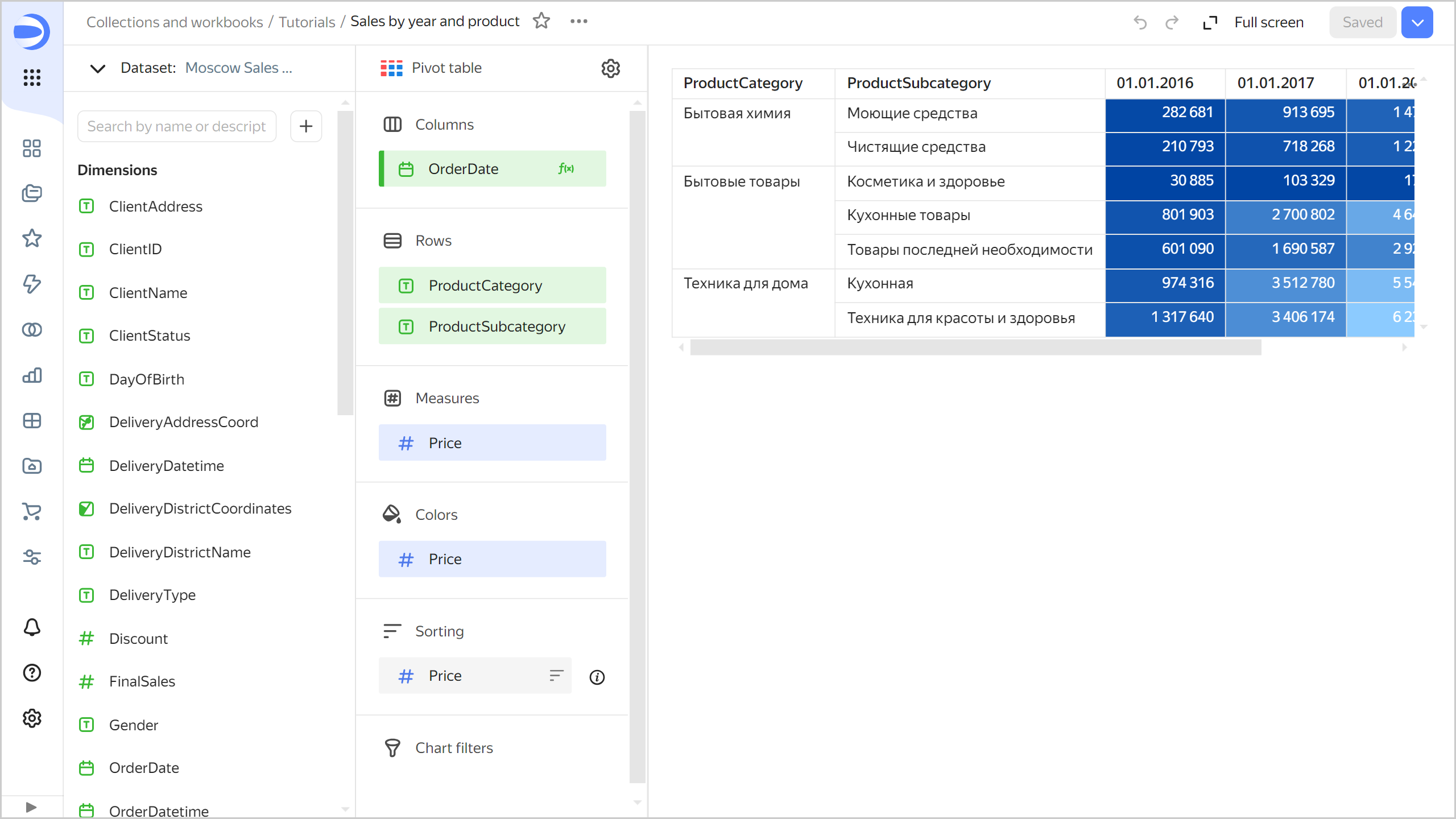This screenshot has height=819, width=1456.
Task: Open Collections and workbooks breadcrumb
Action: pos(175,22)
